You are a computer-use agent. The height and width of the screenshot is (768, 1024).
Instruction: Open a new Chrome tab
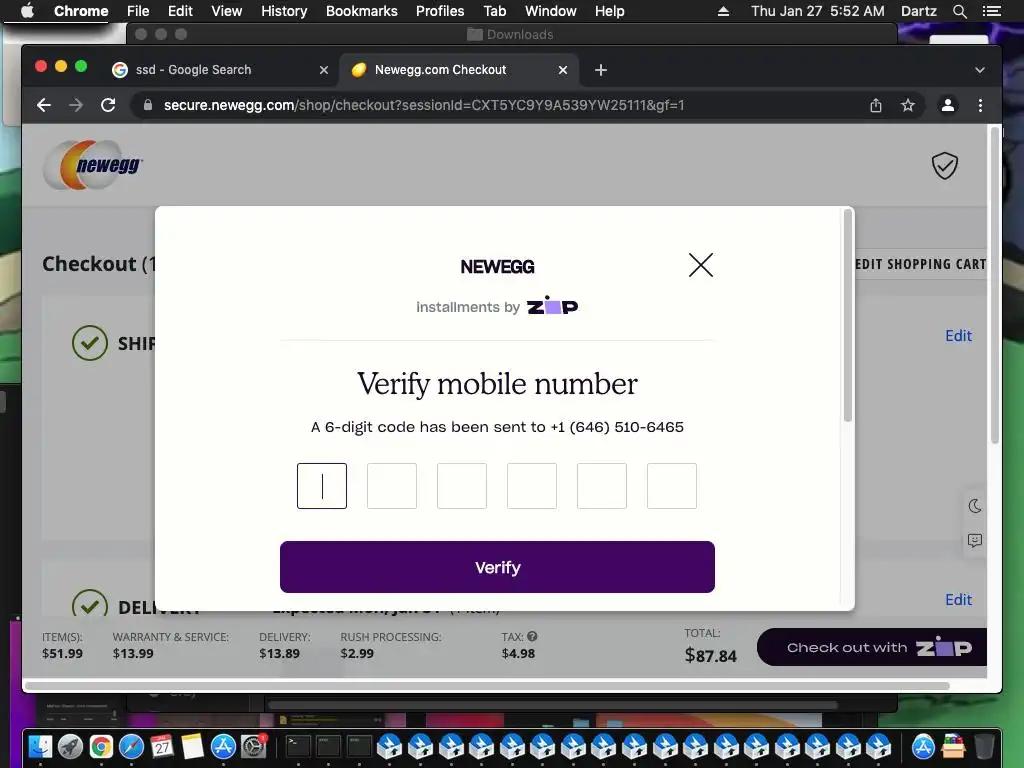tap(601, 70)
